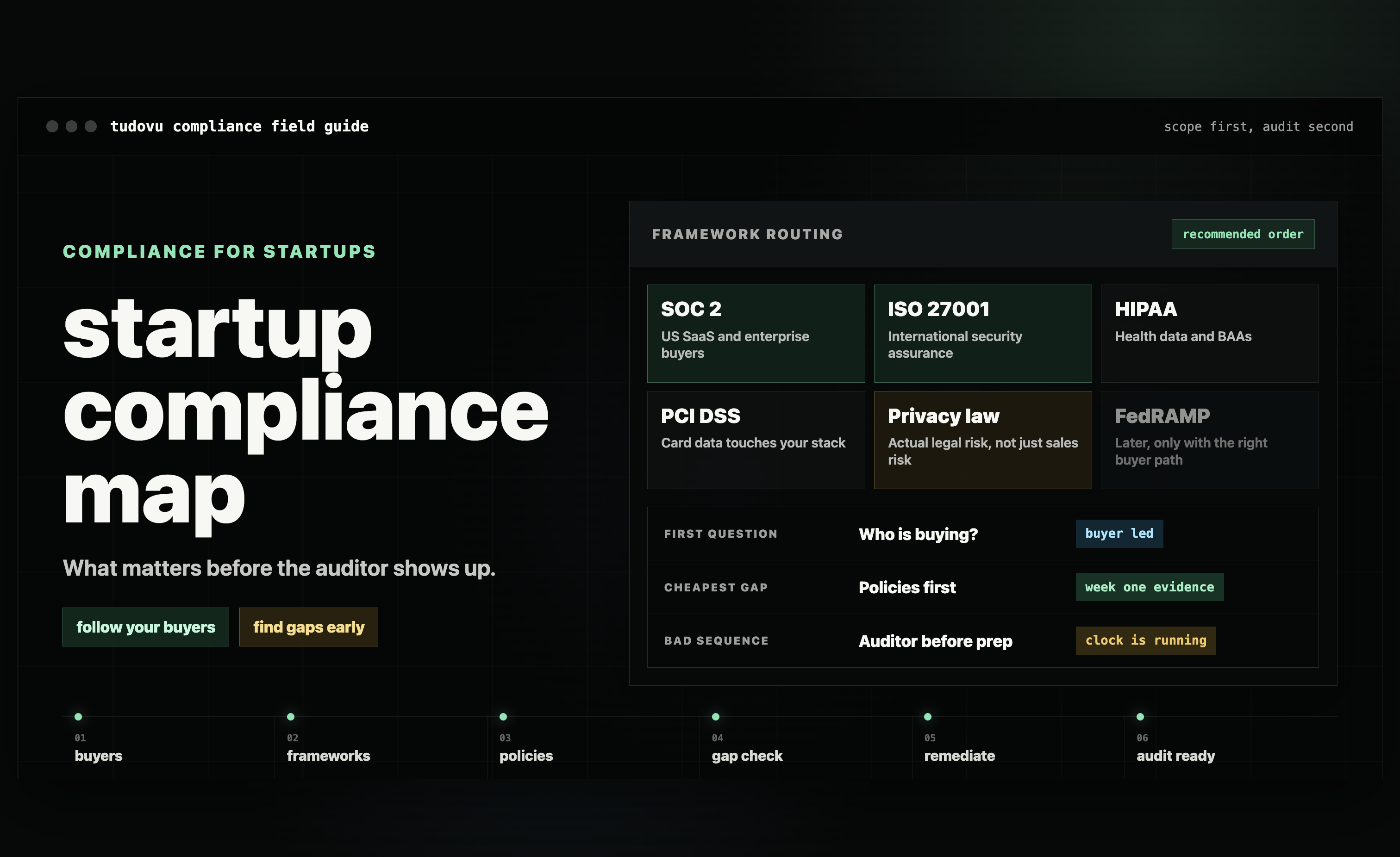Select the SOC 2 framework card

pos(756,333)
